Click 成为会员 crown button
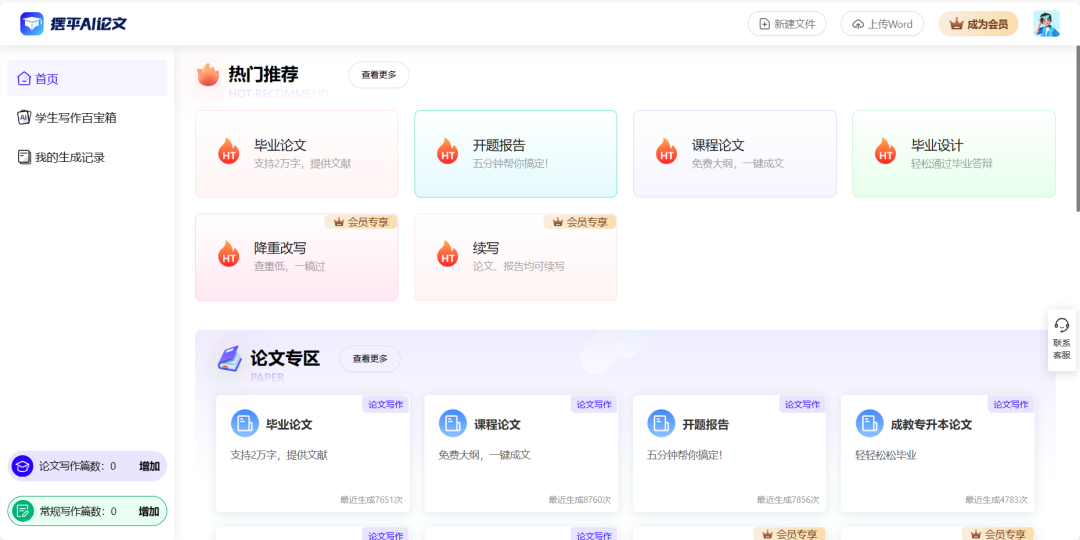The image size is (1080, 540). click(x=978, y=24)
